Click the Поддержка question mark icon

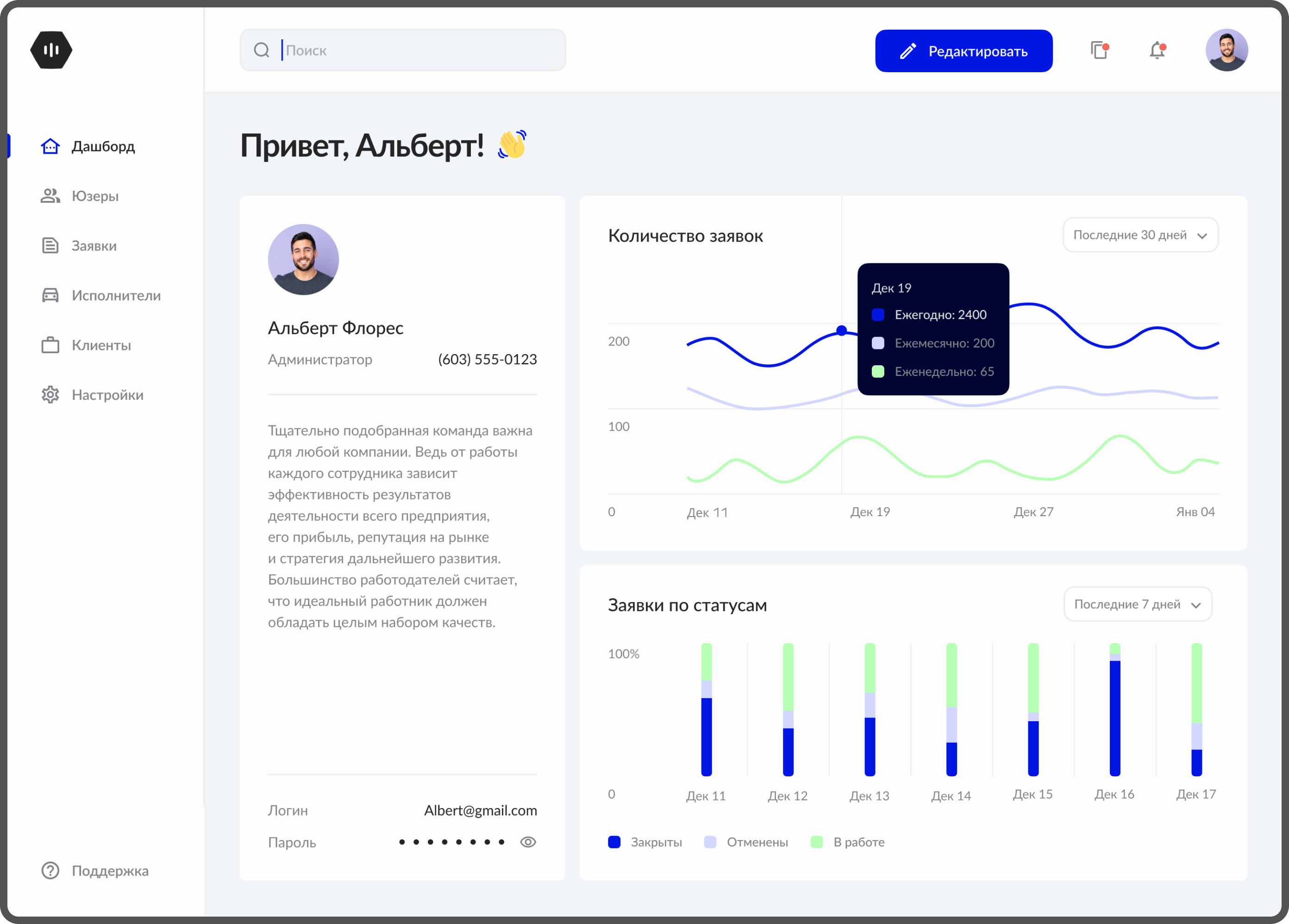(50, 871)
